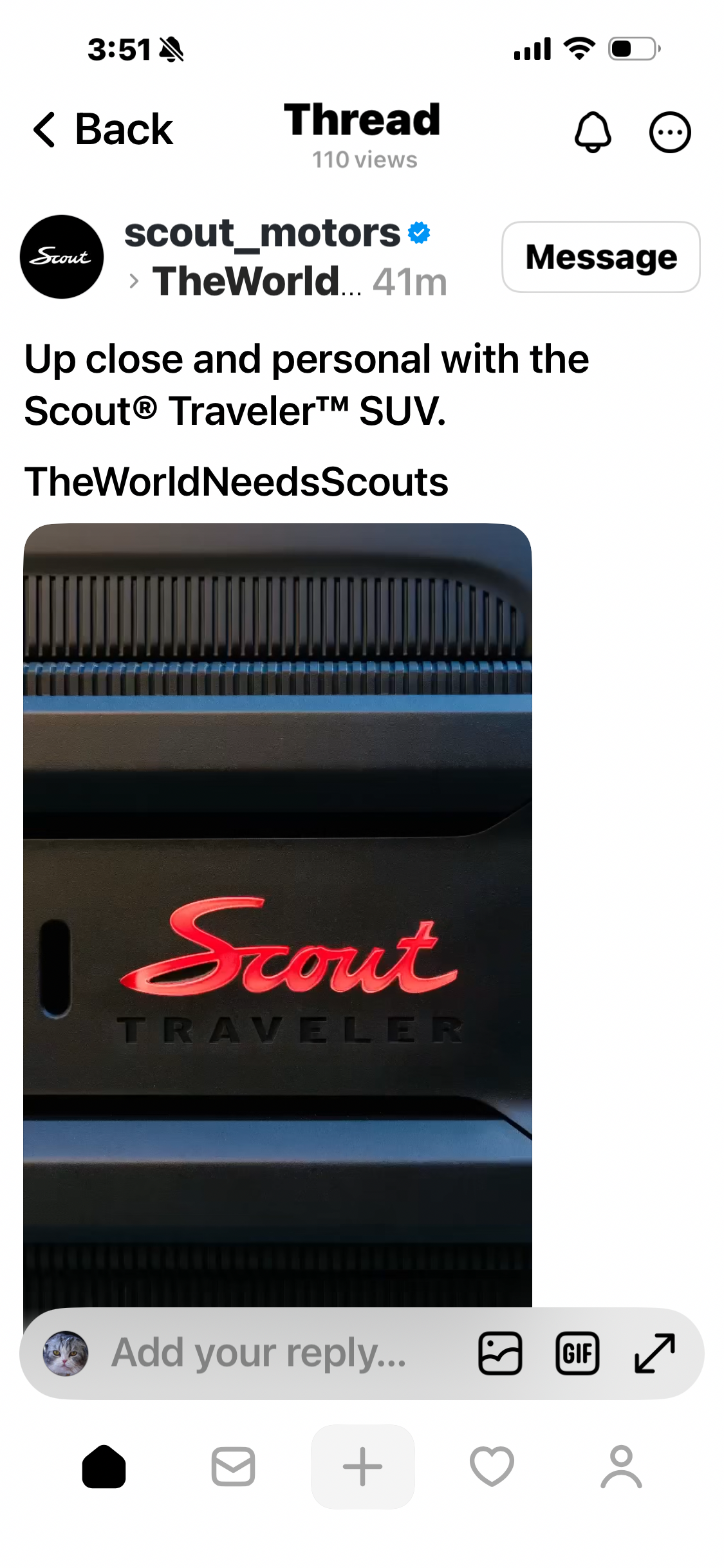Attach a photo to the reply
The image size is (724, 1568).
click(x=500, y=1353)
